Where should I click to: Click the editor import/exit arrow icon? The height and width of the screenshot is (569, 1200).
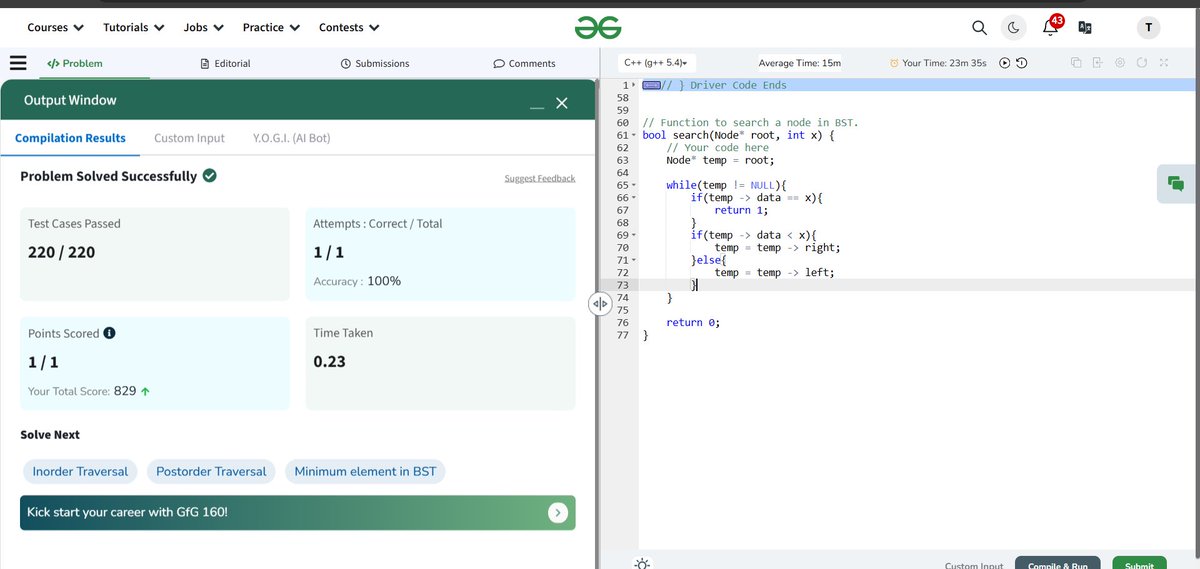point(1097,63)
